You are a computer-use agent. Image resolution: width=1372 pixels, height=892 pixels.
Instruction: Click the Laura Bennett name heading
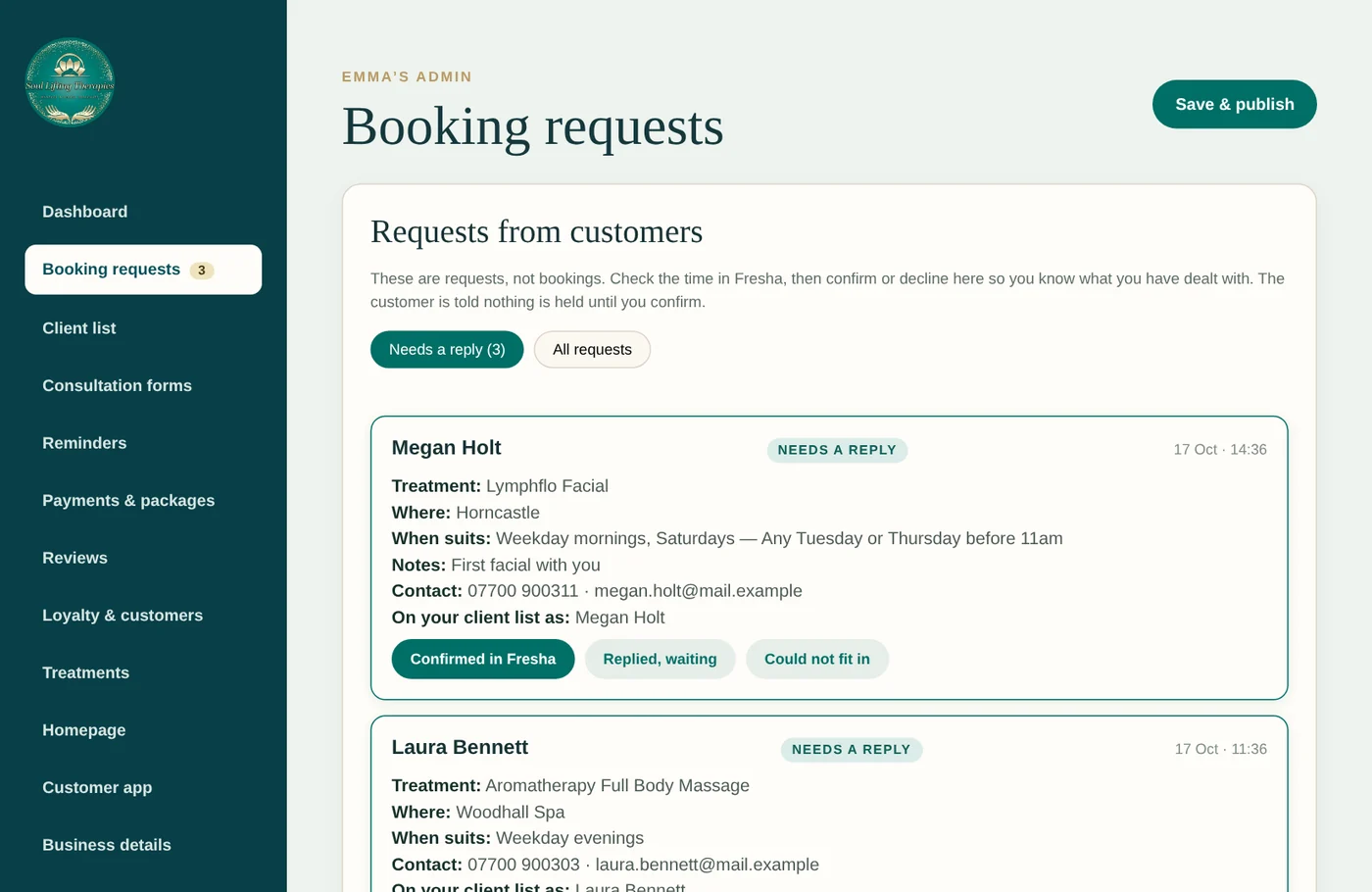pos(460,747)
